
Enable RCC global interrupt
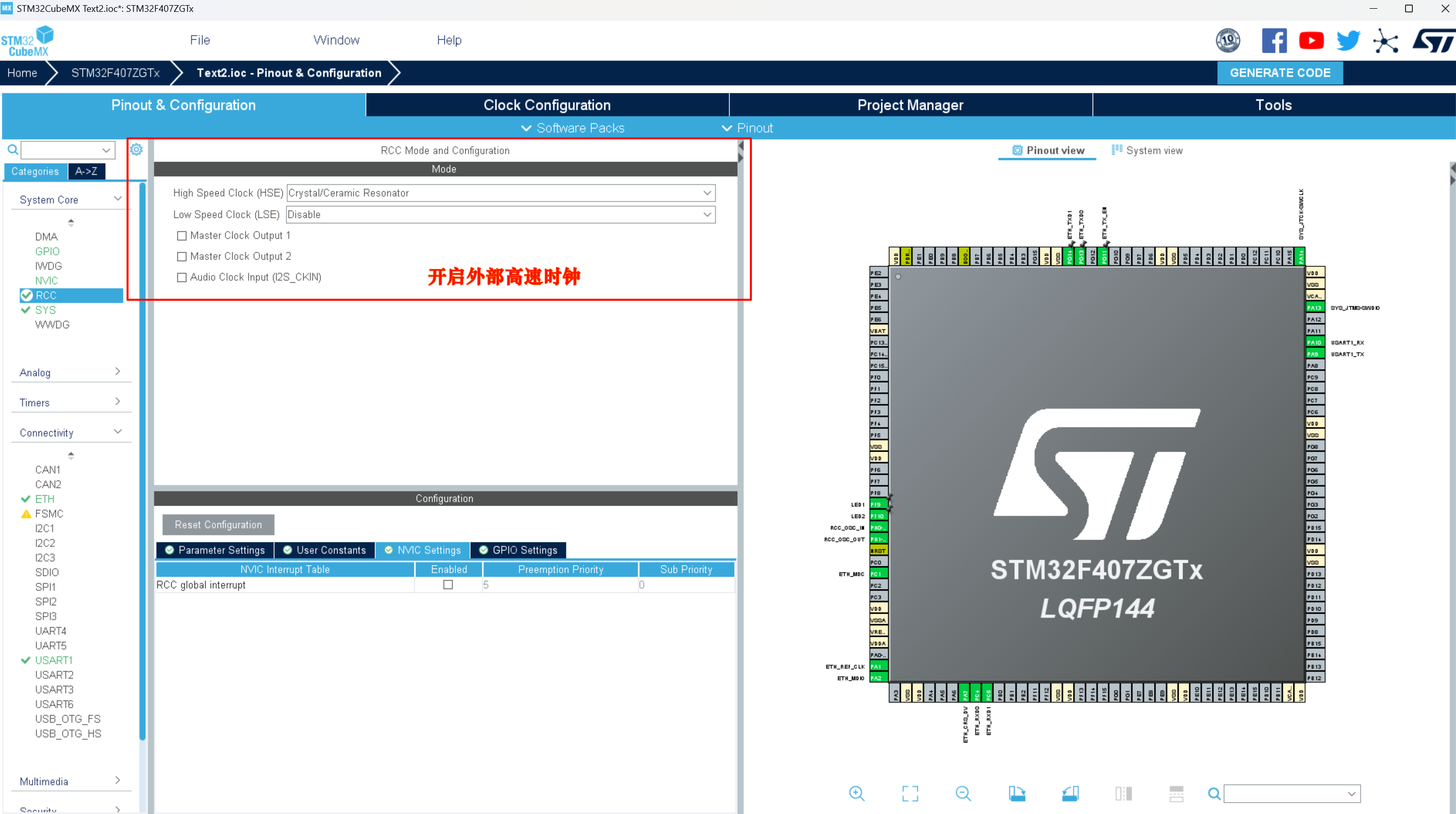[447, 585]
